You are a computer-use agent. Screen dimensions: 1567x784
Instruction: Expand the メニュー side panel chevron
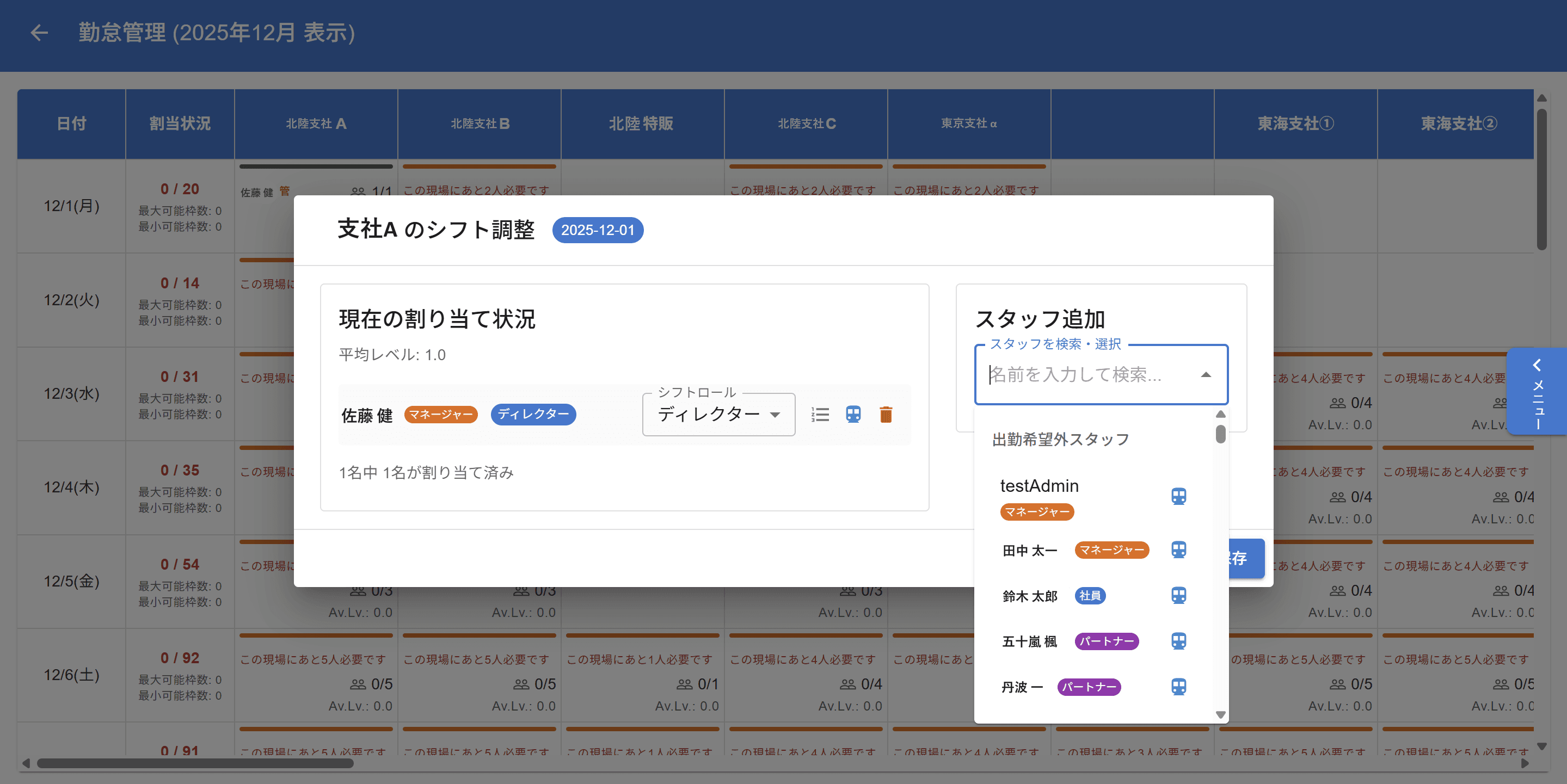pos(1538,365)
